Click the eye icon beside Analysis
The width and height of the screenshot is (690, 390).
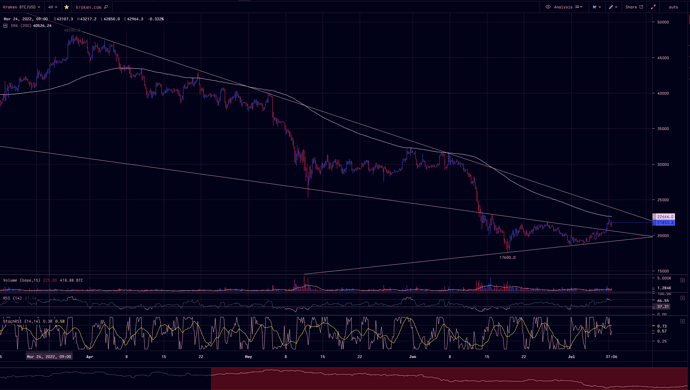pos(548,7)
